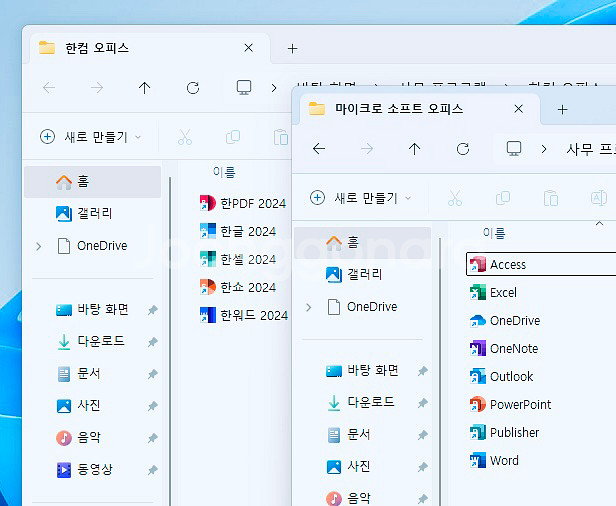Go back in 마이크로 소프트 오피스 window

(x=319, y=149)
